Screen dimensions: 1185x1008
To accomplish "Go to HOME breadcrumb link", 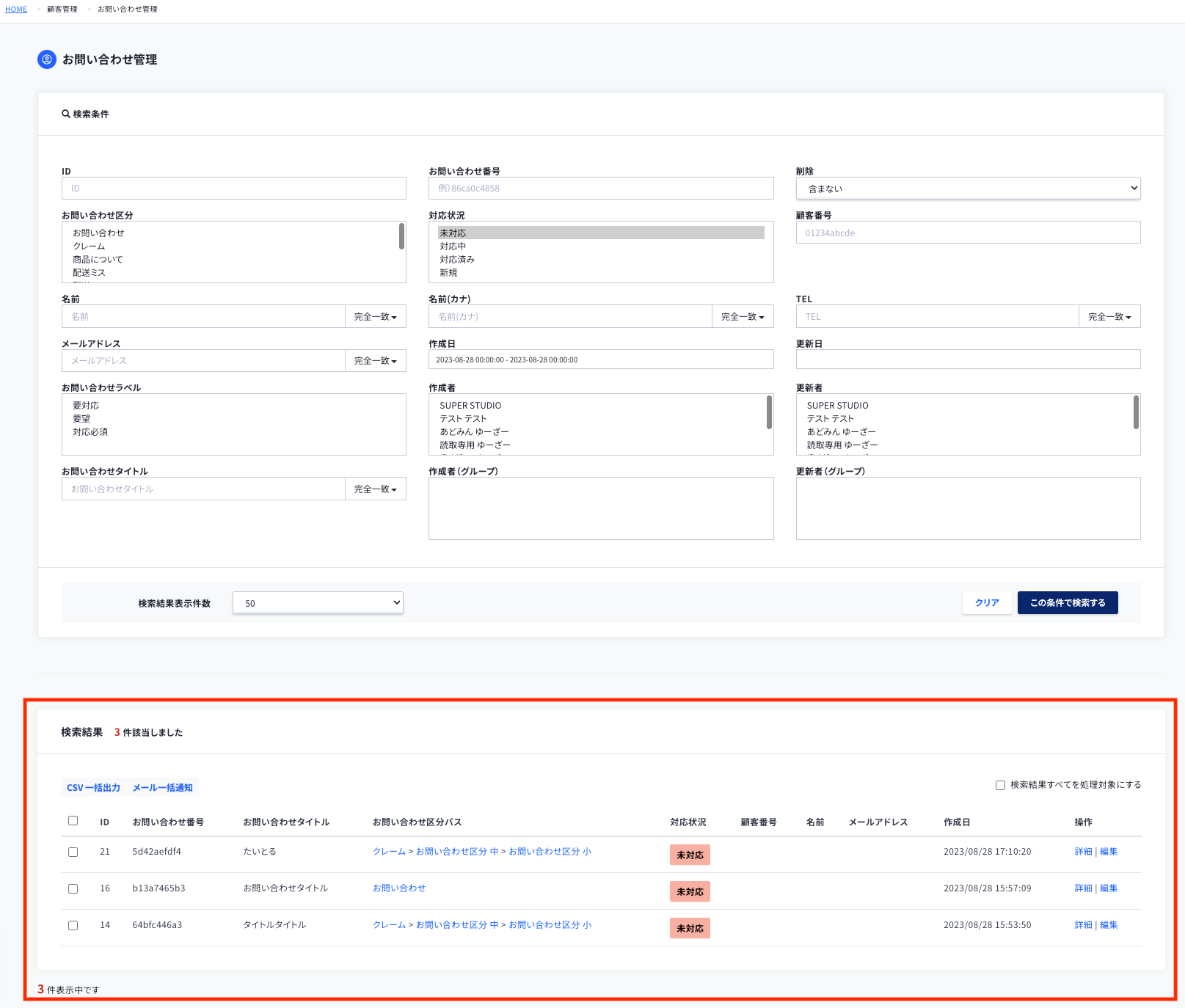I will pos(16,9).
